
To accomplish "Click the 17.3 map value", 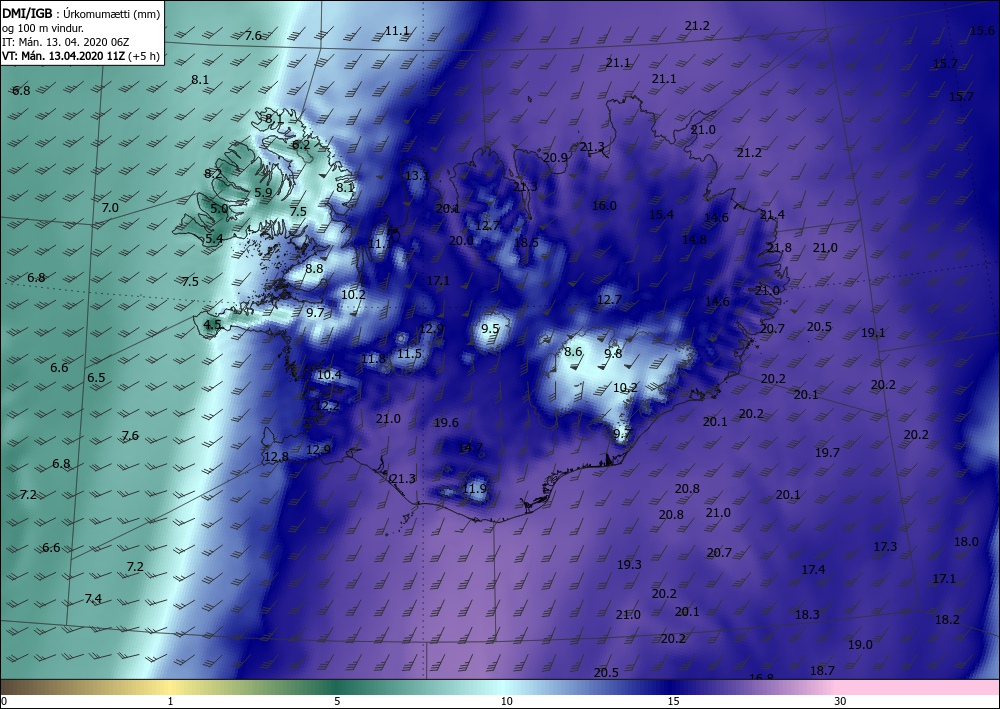I will point(885,546).
